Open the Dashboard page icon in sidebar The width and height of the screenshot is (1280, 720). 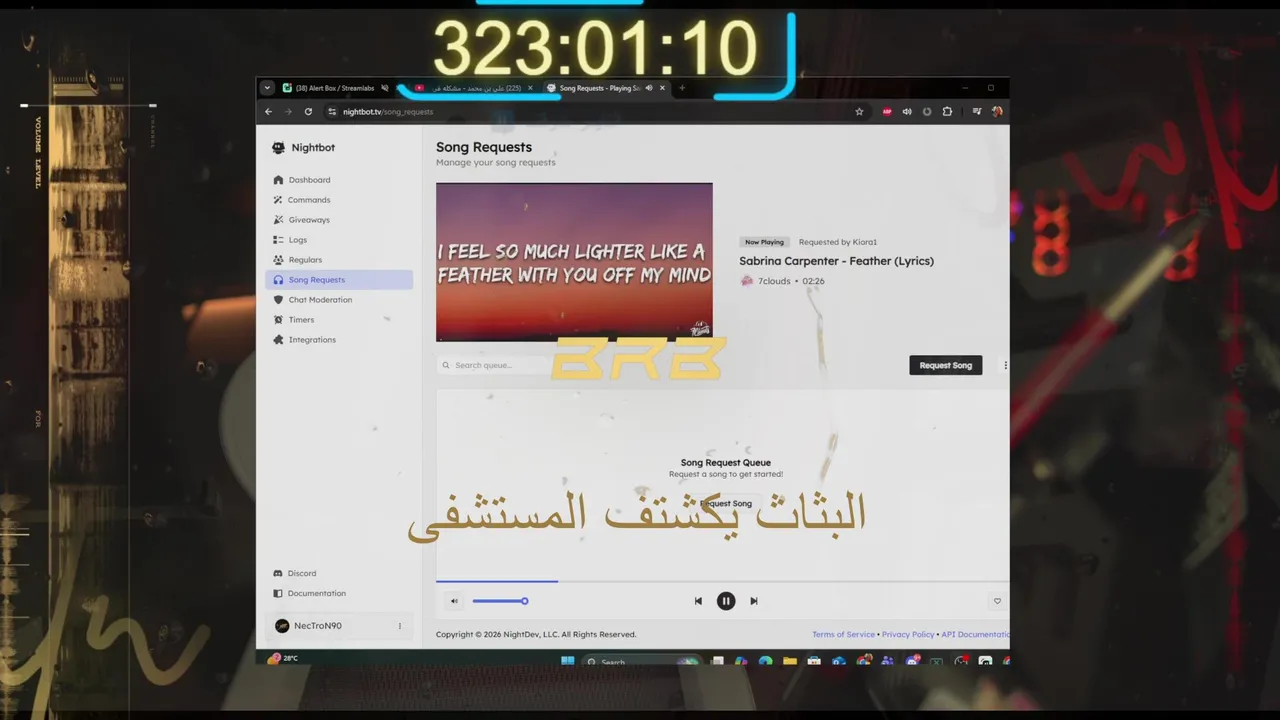278,180
